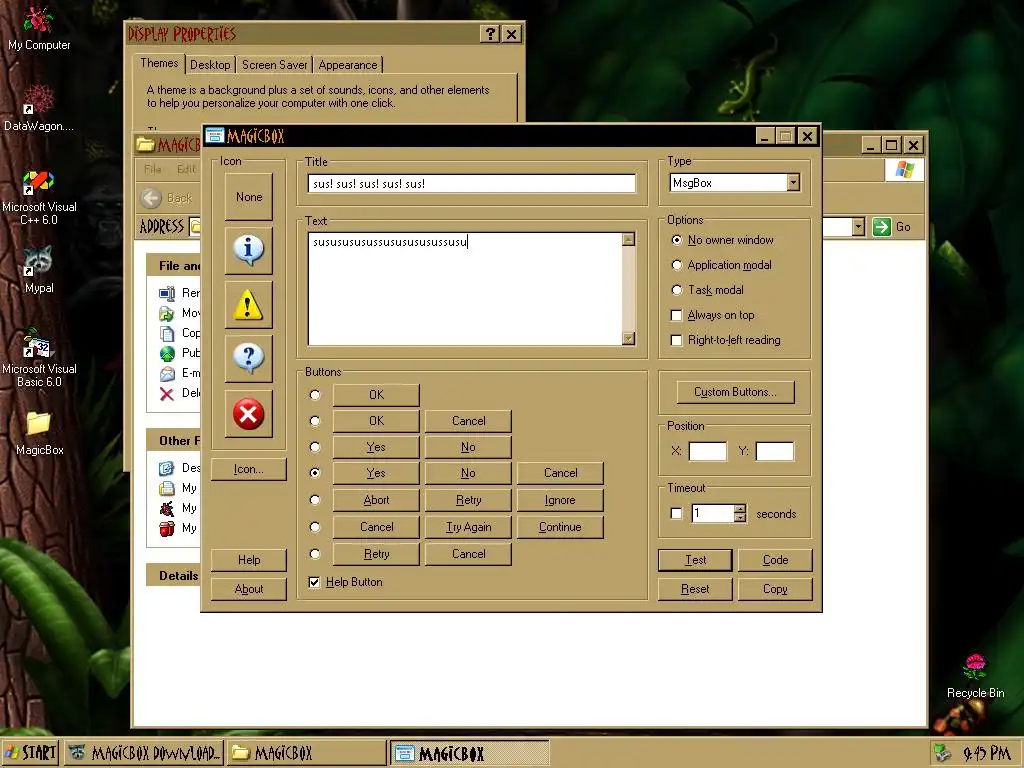Open the File menu in Explorer window
The width and height of the screenshot is (1024, 768).
[x=152, y=168]
